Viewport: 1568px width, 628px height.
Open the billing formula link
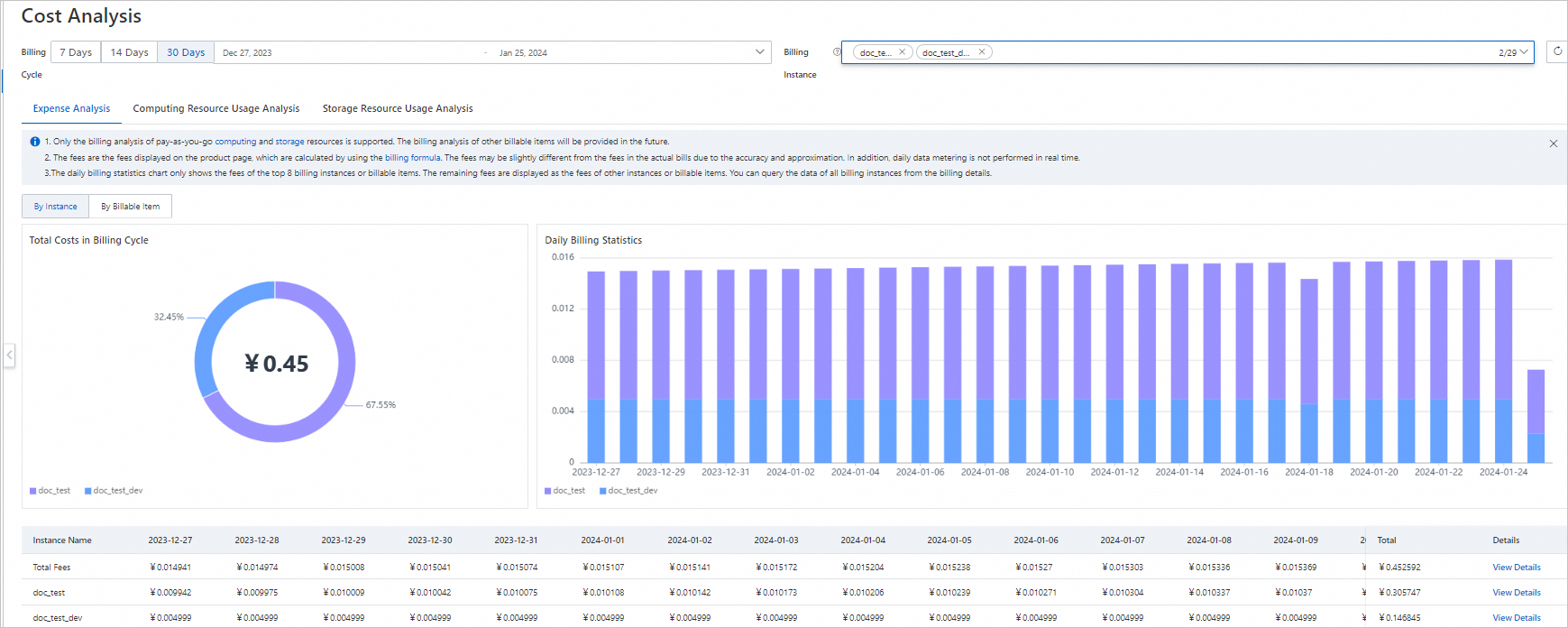pos(412,158)
